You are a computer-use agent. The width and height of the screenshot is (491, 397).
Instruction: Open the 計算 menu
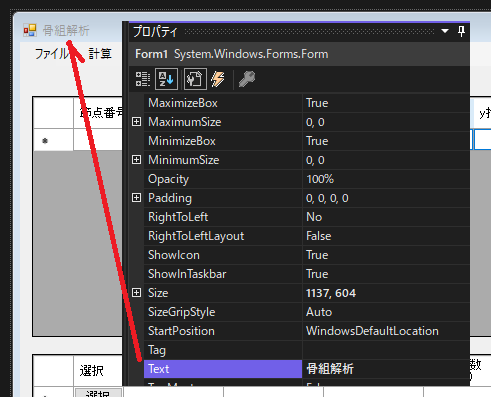click(x=100, y=54)
